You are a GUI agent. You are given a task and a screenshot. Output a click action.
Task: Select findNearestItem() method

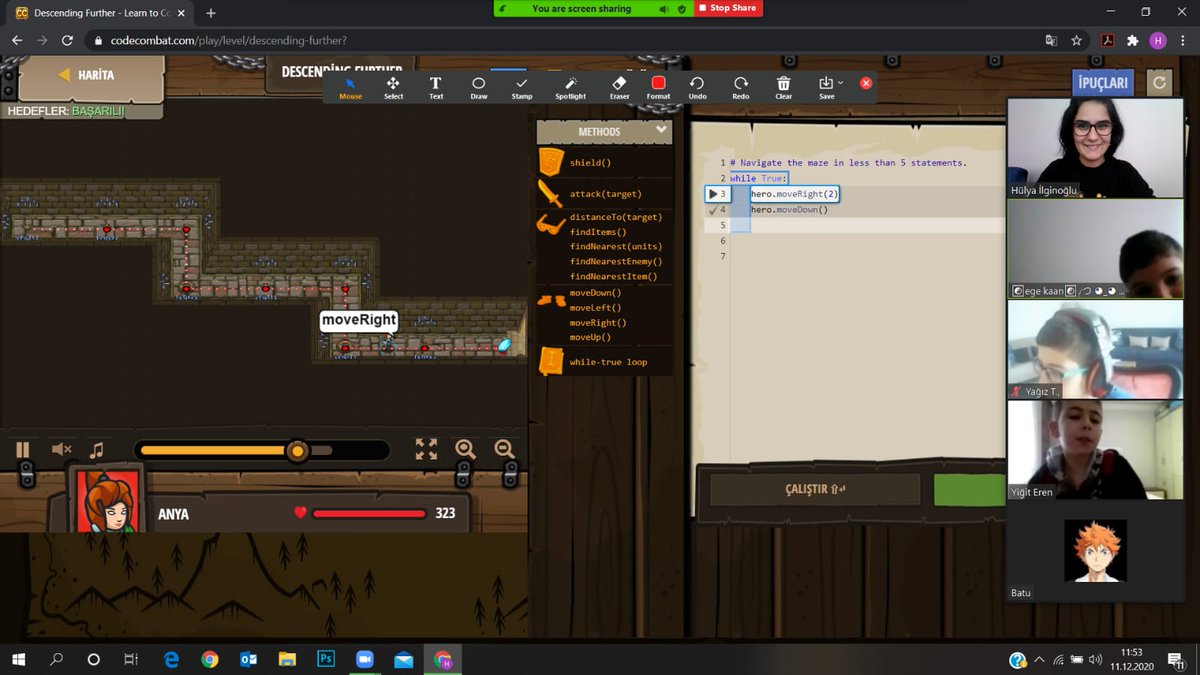613,277
